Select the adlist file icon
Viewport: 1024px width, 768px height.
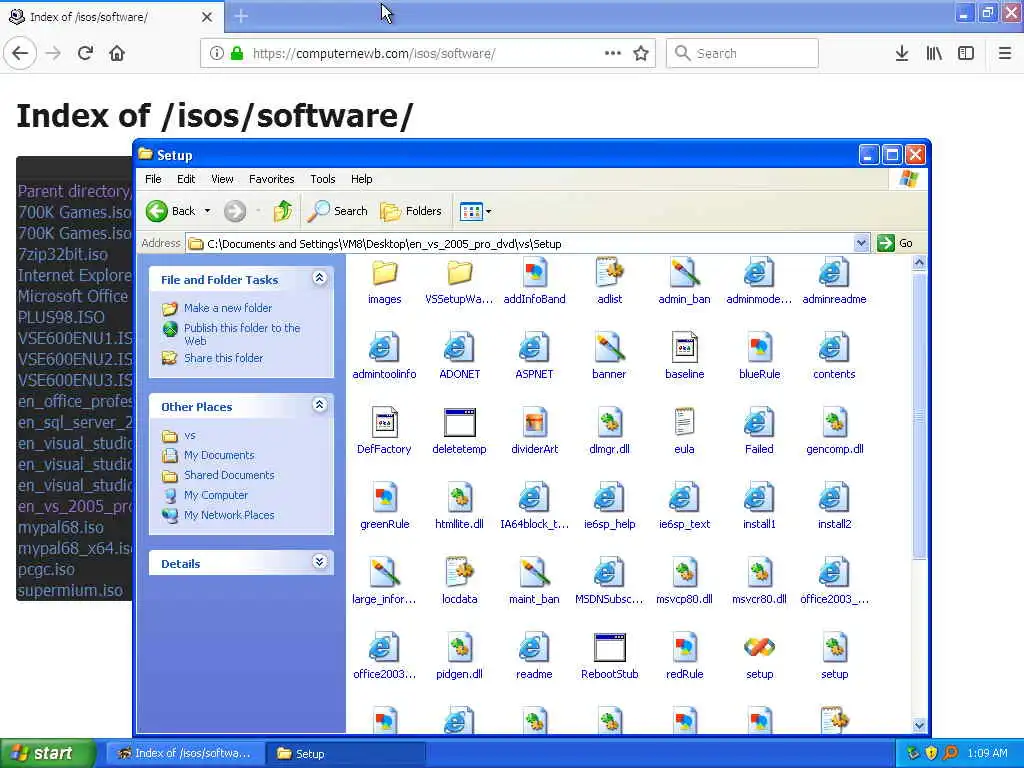[609, 272]
